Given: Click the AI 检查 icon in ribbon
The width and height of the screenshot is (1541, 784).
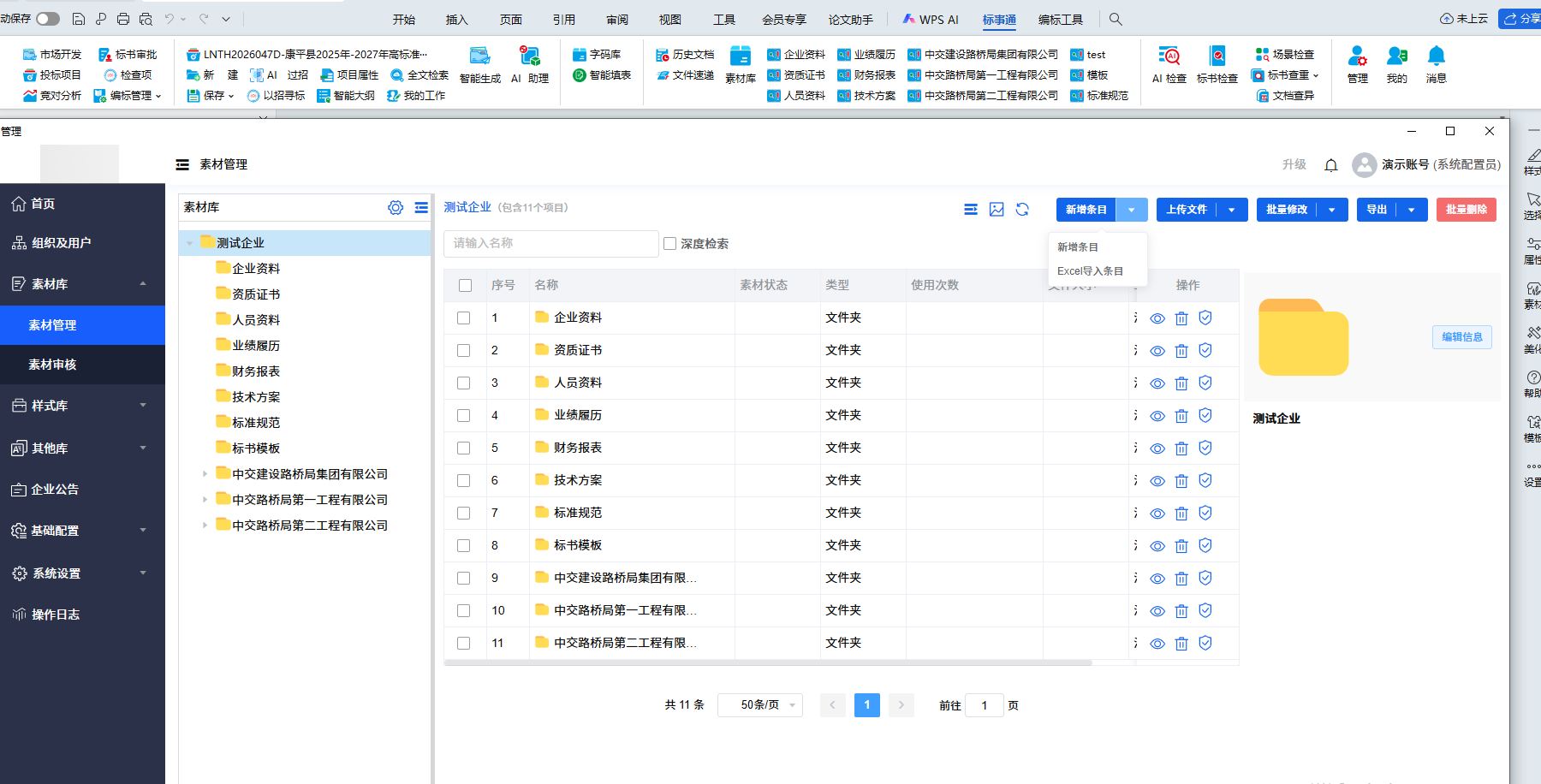Looking at the screenshot, I should pos(1169,57).
